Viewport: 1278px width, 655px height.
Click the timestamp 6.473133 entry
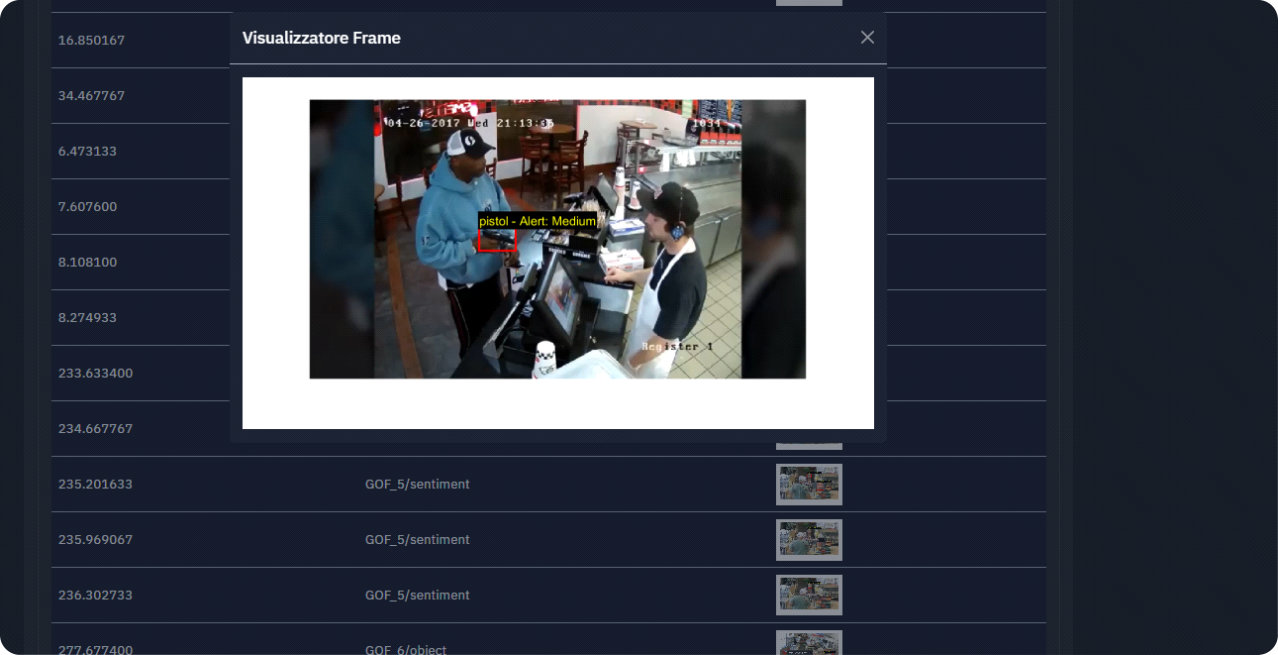click(86, 151)
